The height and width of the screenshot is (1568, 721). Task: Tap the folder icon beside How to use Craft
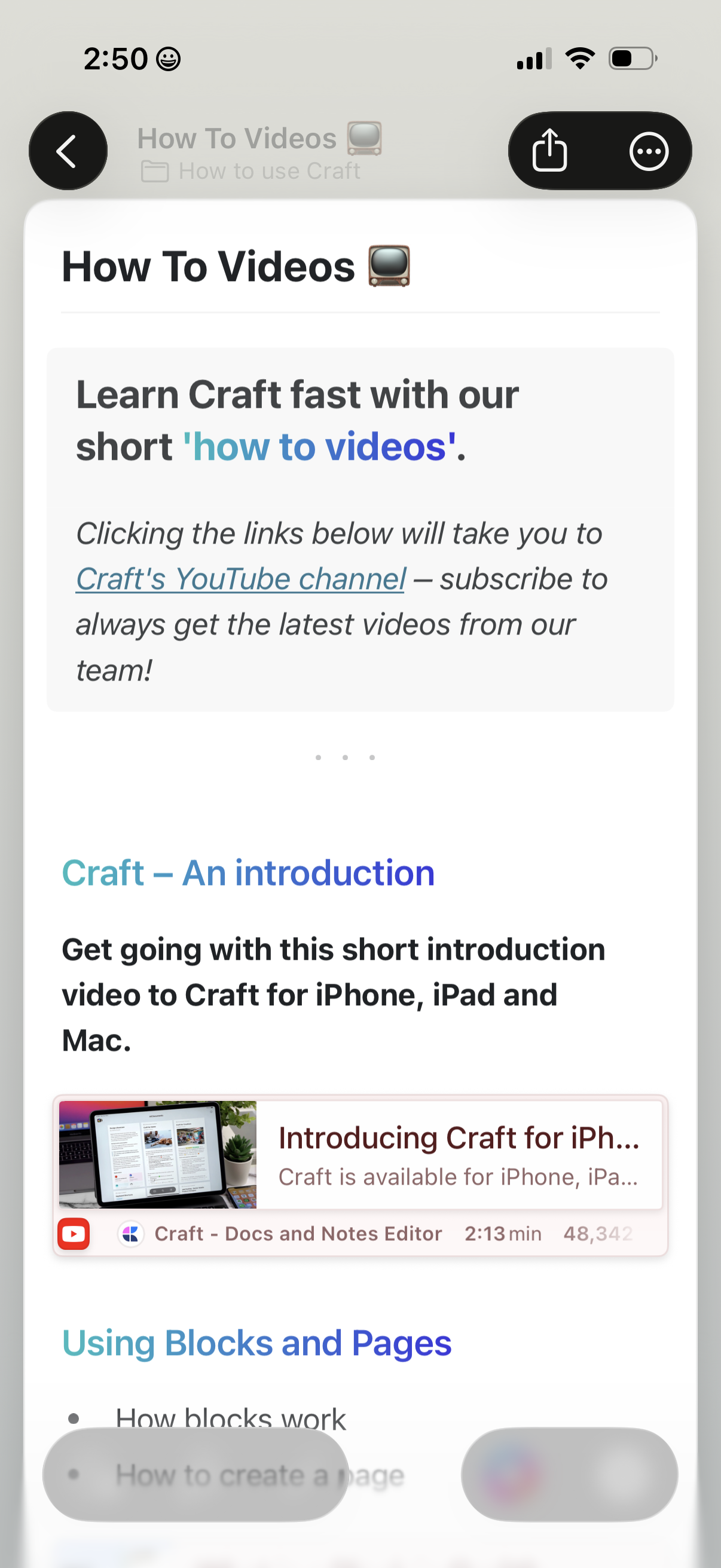pos(155,171)
